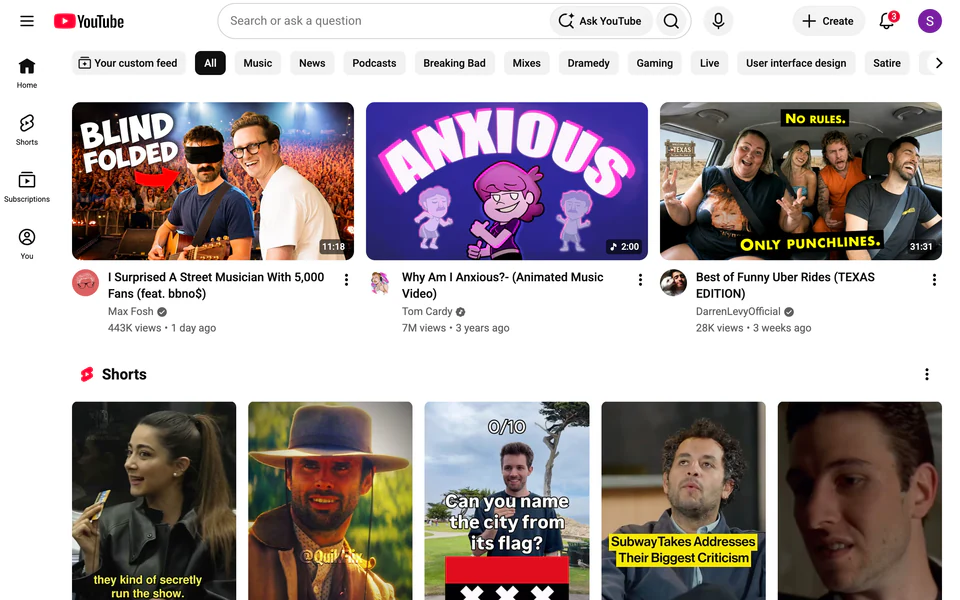Screen dimensions: 960x600
Task: Open Short captioned they kind of secretly
Action: pyautogui.click(x=154, y=501)
